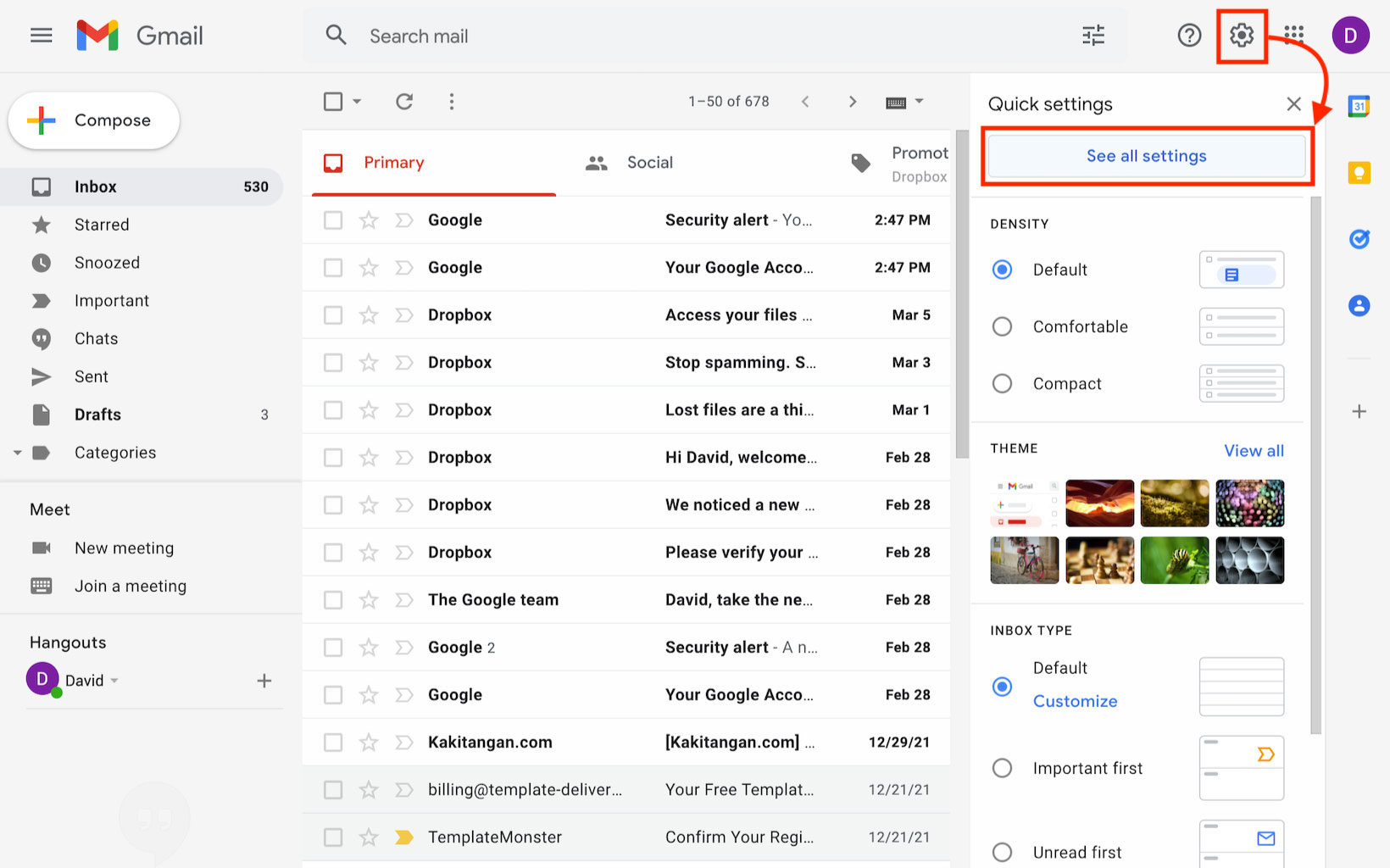Viewport: 1390px width, 868px height.
Task: Star the Dropbox 'Access your files' email
Action: tap(369, 315)
